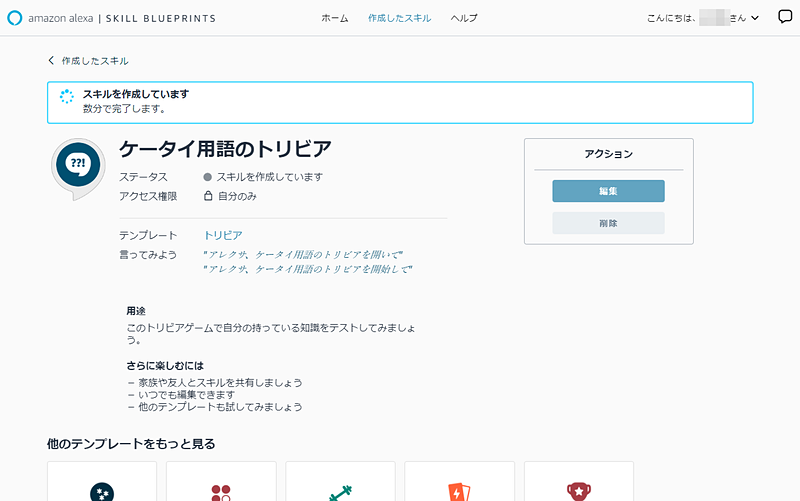Click the gray status dot indicator
Screen dimensions: 800x501
pos(207,177)
